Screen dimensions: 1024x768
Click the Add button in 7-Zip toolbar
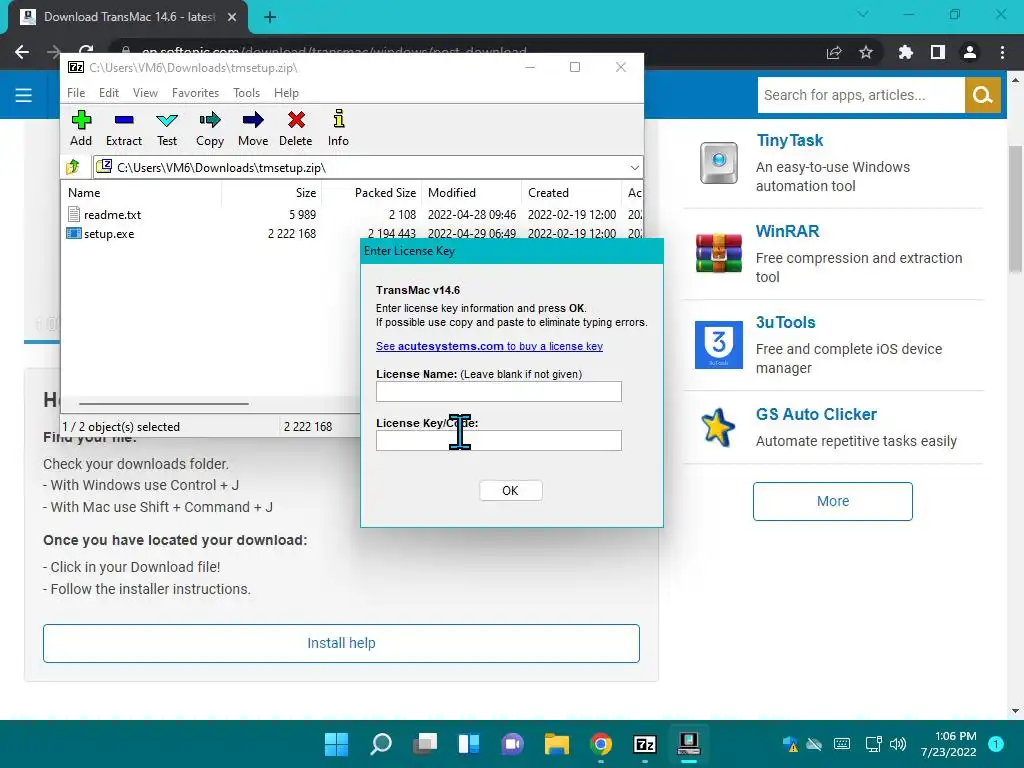[81, 128]
